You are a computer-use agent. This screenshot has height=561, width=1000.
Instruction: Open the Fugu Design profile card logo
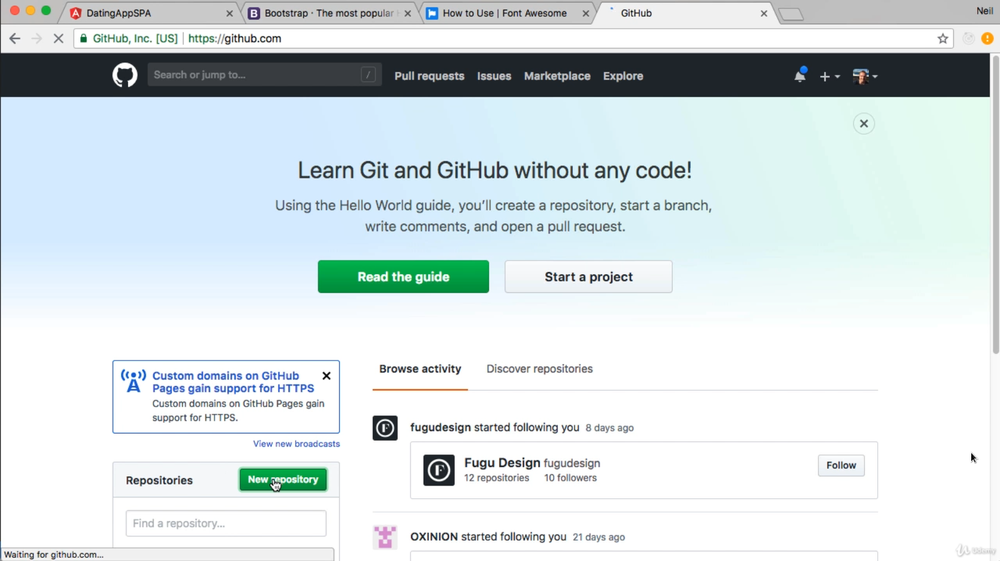click(x=439, y=470)
